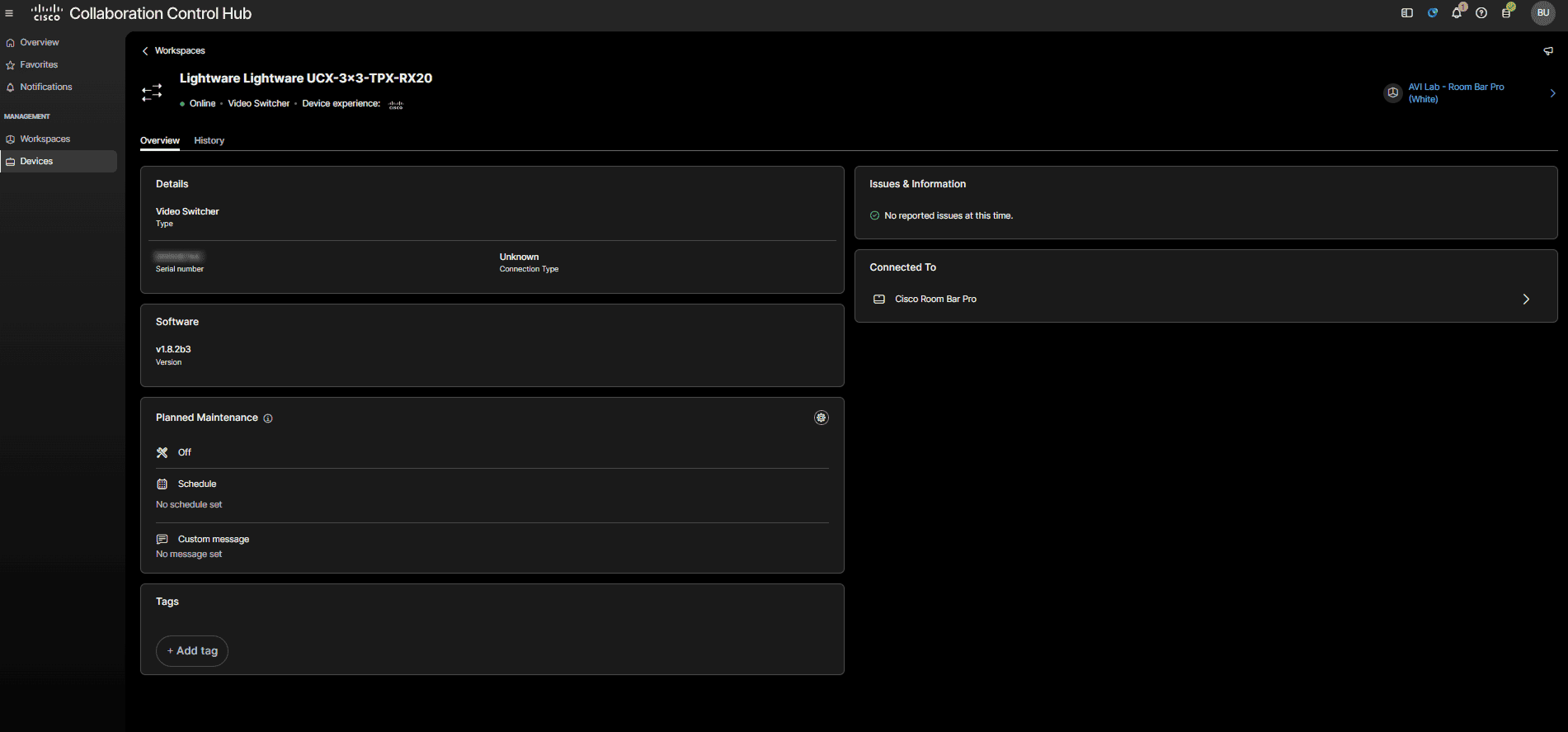The image size is (1568, 732).
Task: Open the BU user profile avatar
Action: click(1543, 13)
